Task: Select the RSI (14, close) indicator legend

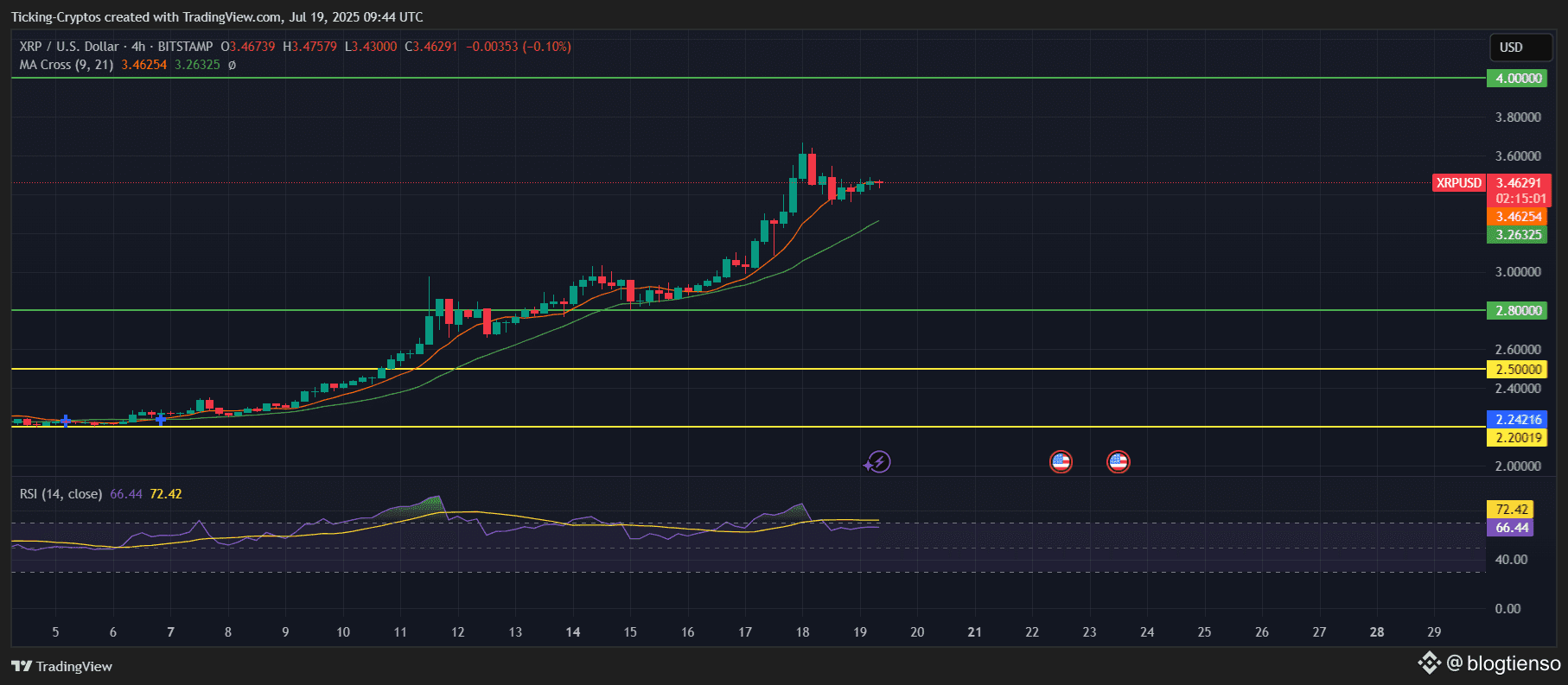Action: coord(61,494)
